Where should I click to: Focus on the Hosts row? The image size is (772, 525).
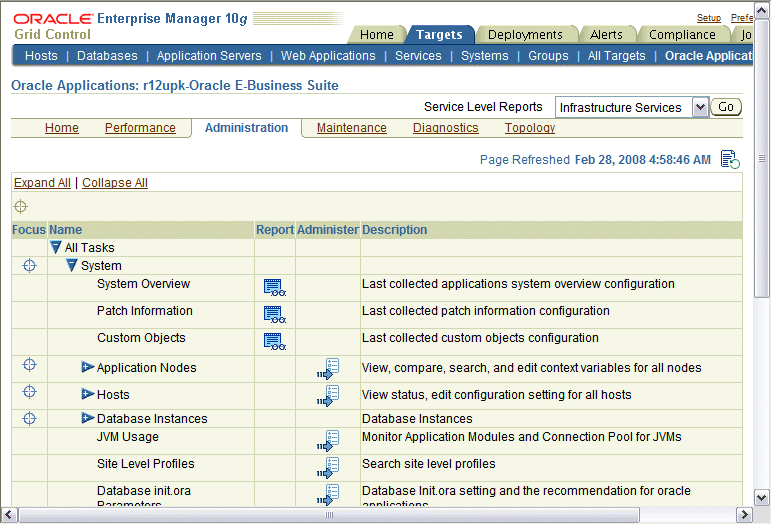click(30, 392)
